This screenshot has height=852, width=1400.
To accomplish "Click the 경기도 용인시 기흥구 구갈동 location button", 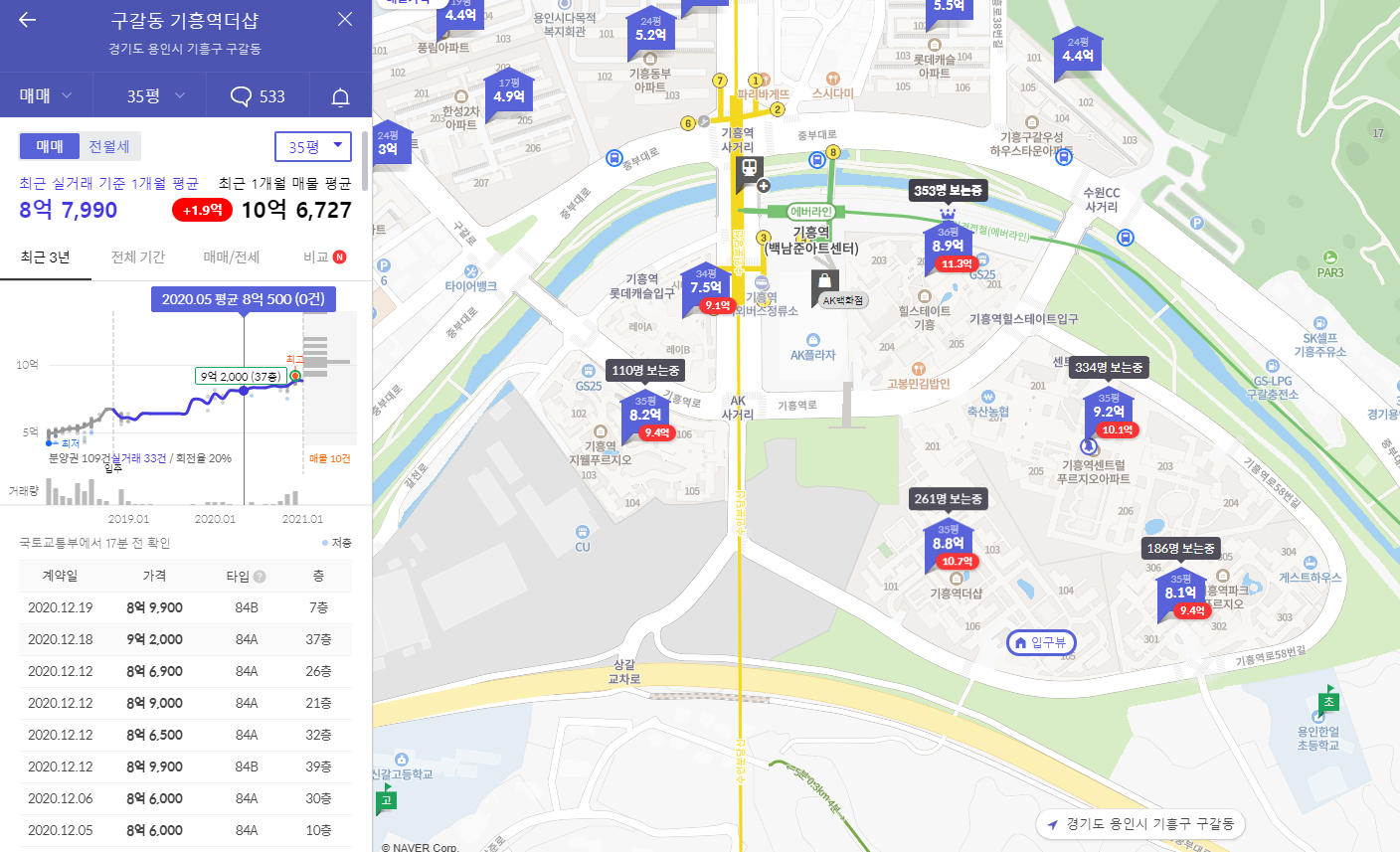I will pyautogui.click(x=1139, y=824).
